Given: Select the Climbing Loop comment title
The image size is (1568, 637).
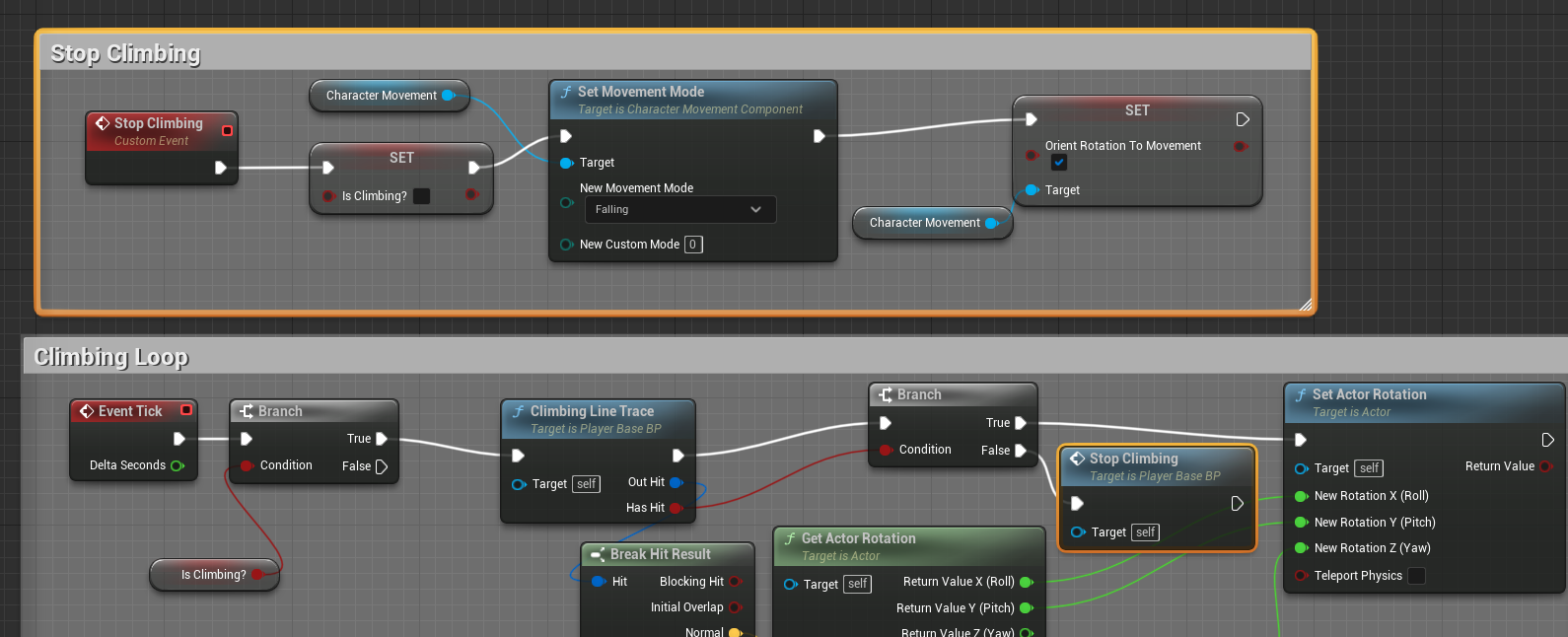Looking at the screenshot, I should [x=110, y=357].
